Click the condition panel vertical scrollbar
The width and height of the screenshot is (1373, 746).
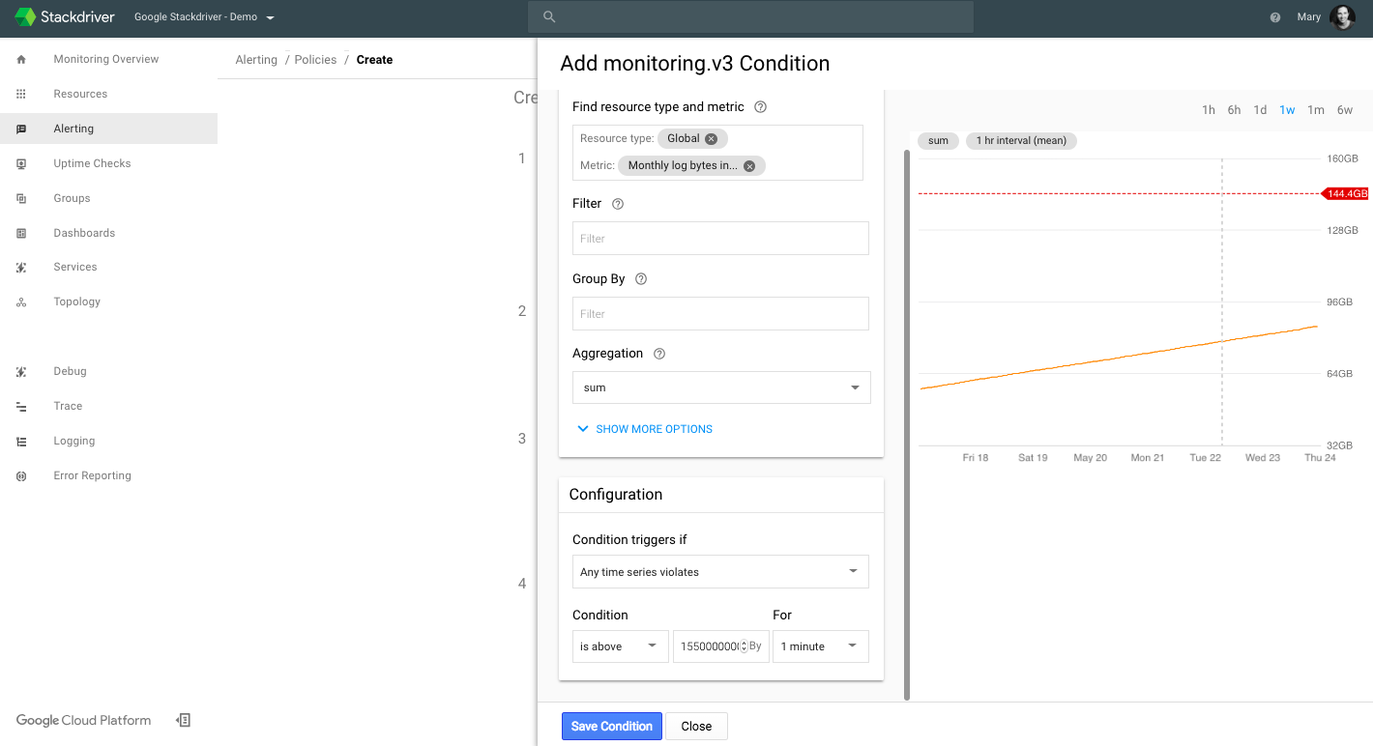tap(907, 425)
